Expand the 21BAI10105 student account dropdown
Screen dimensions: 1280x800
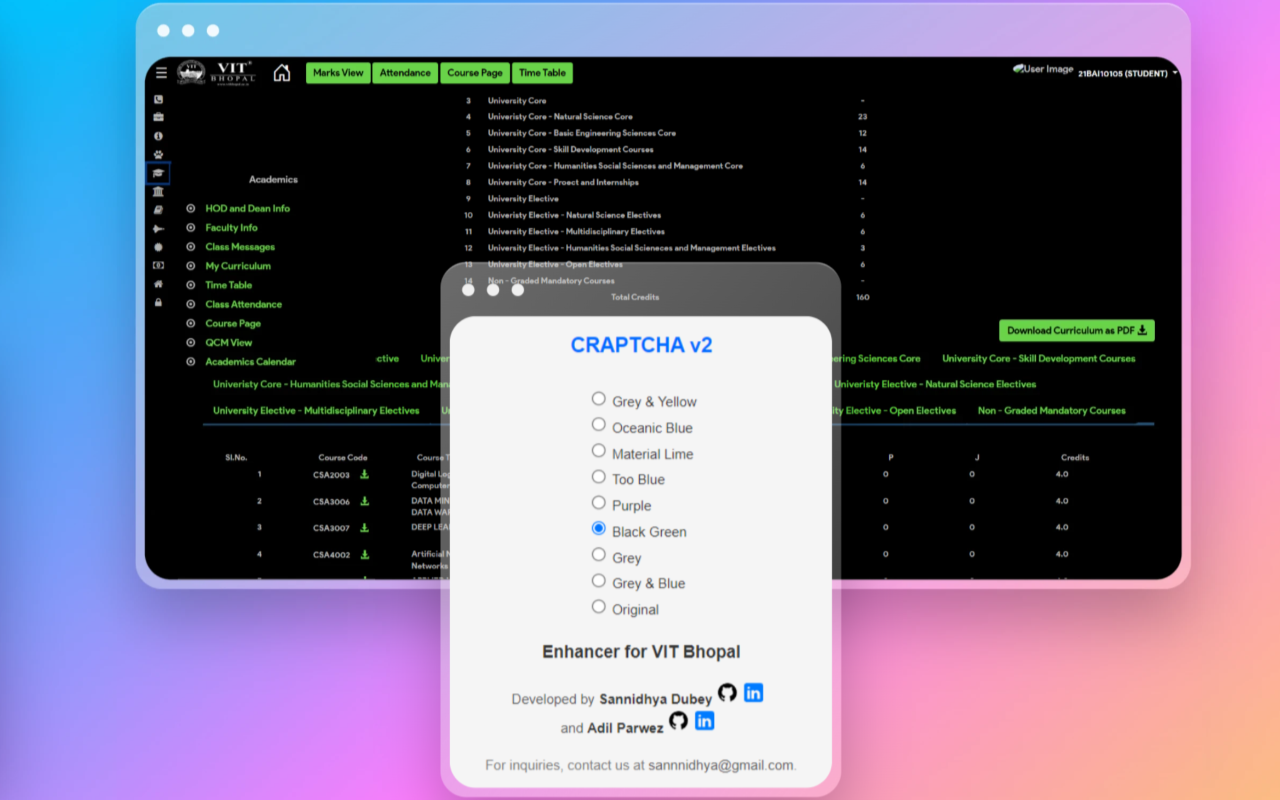click(x=1124, y=73)
